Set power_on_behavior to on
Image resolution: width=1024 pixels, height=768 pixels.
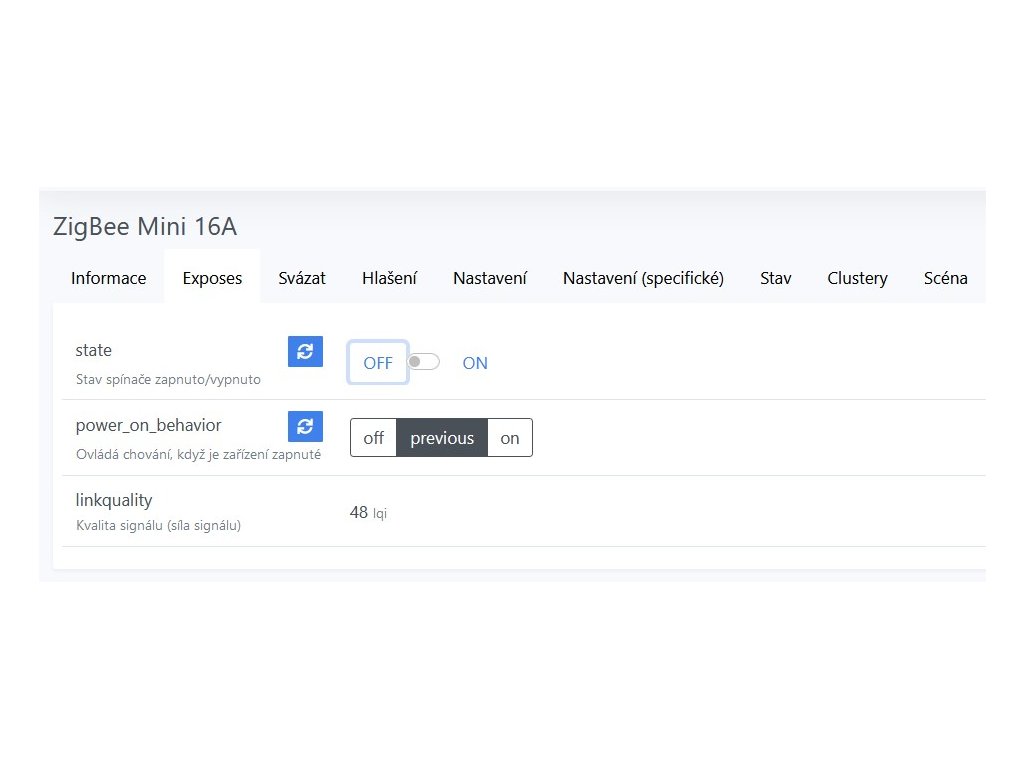509,438
